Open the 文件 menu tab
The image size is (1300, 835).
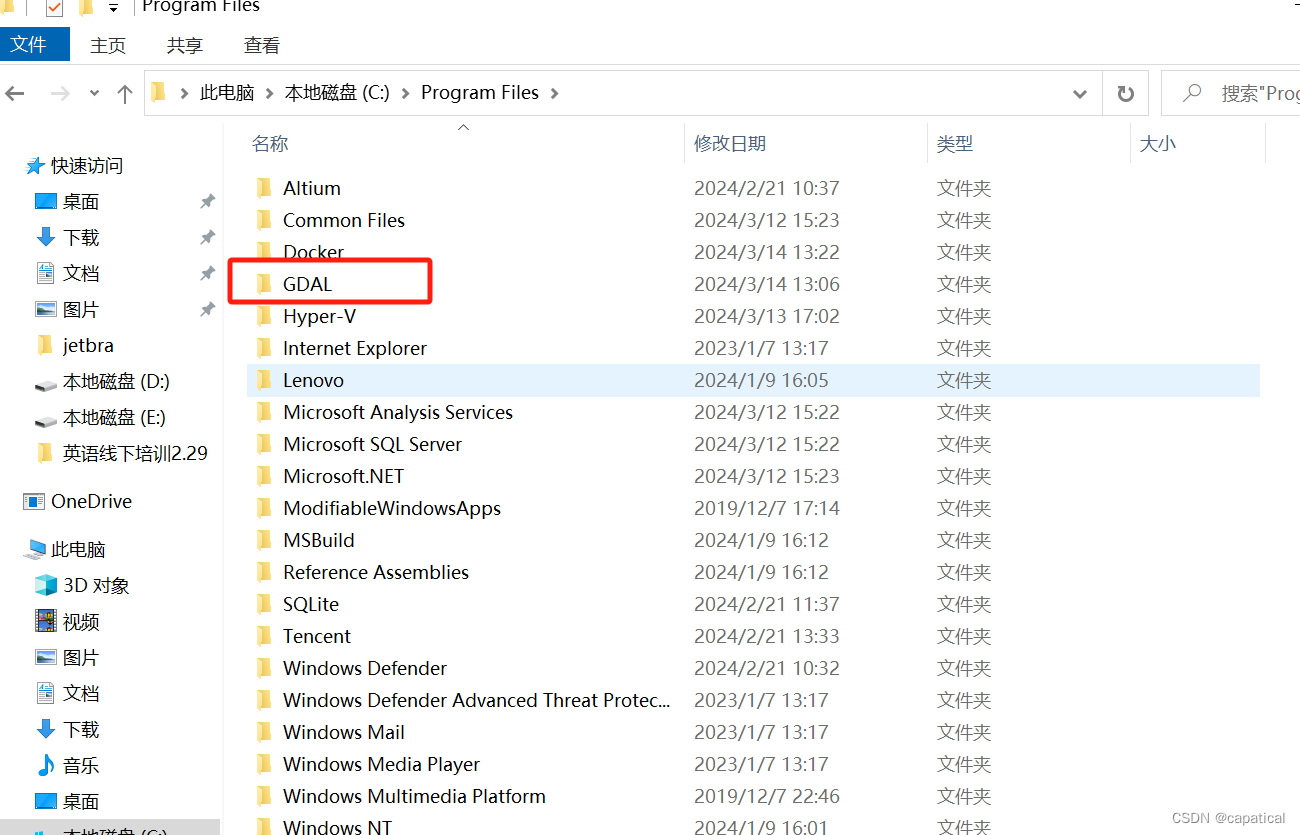point(34,45)
